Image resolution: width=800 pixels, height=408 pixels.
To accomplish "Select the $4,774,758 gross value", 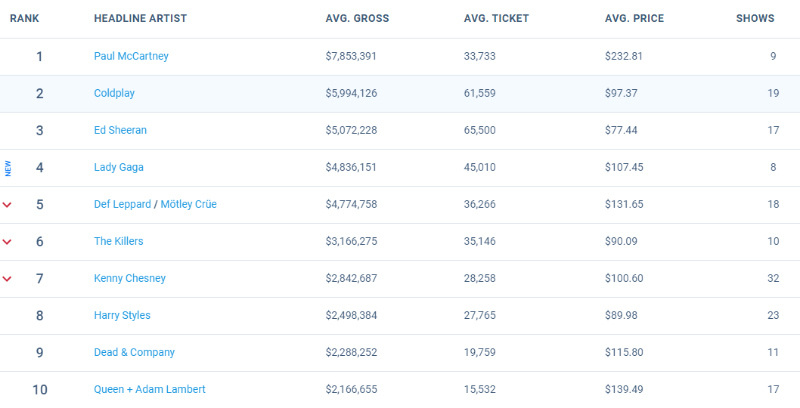I will 351,204.
